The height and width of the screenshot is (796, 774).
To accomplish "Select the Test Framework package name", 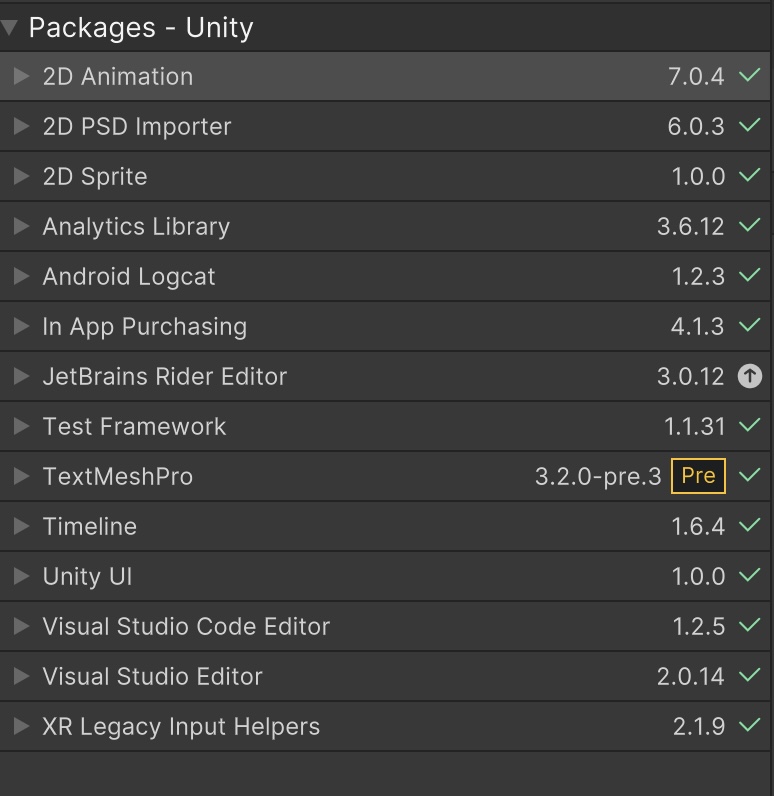I will click(x=134, y=426).
